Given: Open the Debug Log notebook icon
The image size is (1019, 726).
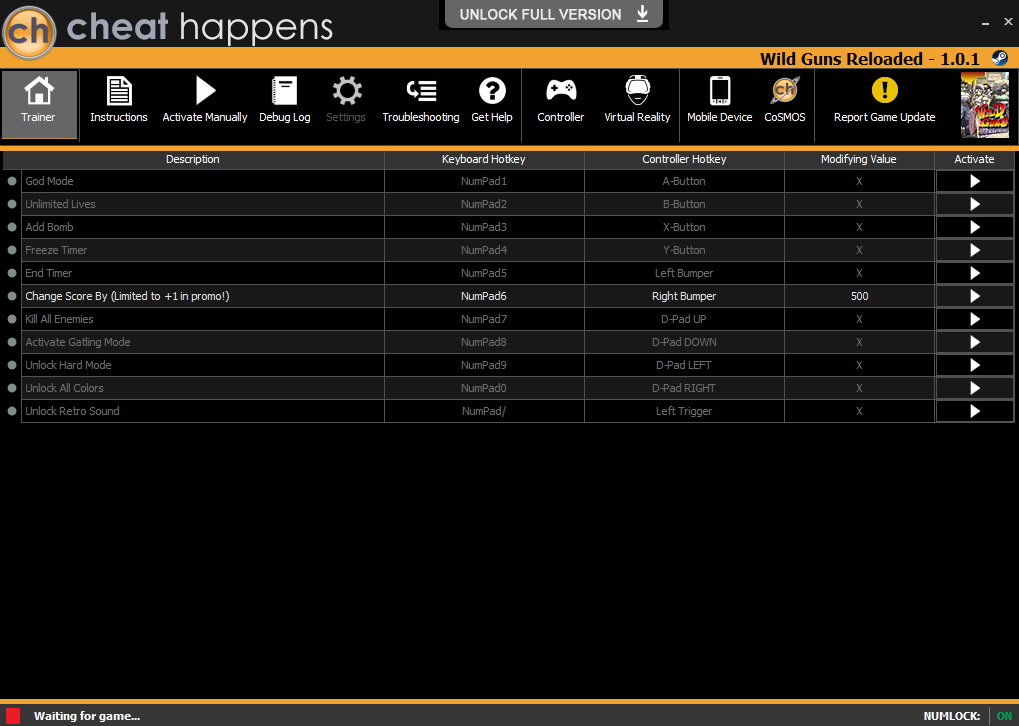Looking at the screenshot, I should 284,91.
